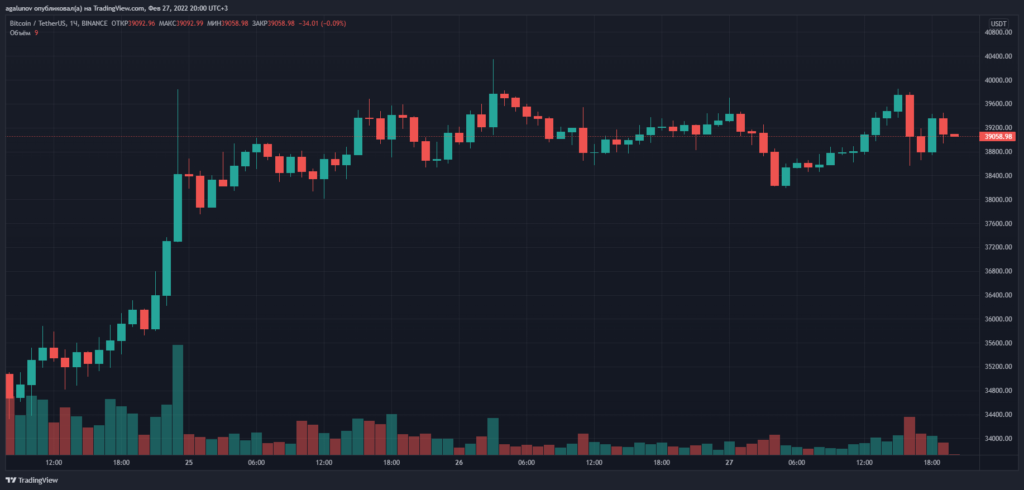Screen dimensions: 1024x490
Task: Click the 40800.00 top price scale label
Action: [x=997, y=32]
